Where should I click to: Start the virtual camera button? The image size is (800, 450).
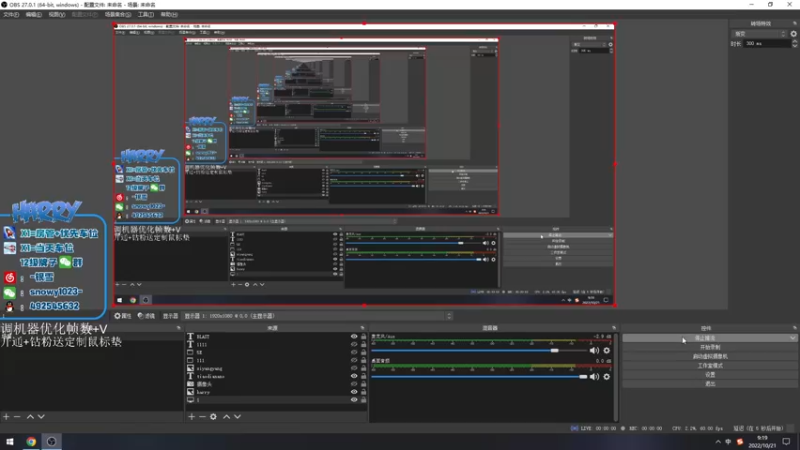(710, 356)
